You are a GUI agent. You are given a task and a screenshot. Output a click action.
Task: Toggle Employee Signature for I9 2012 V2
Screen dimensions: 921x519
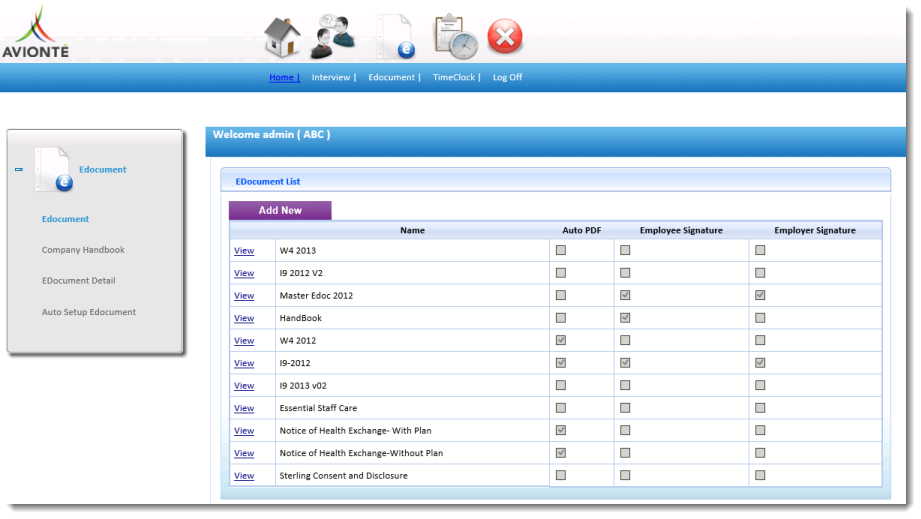(x=625, y=272)
